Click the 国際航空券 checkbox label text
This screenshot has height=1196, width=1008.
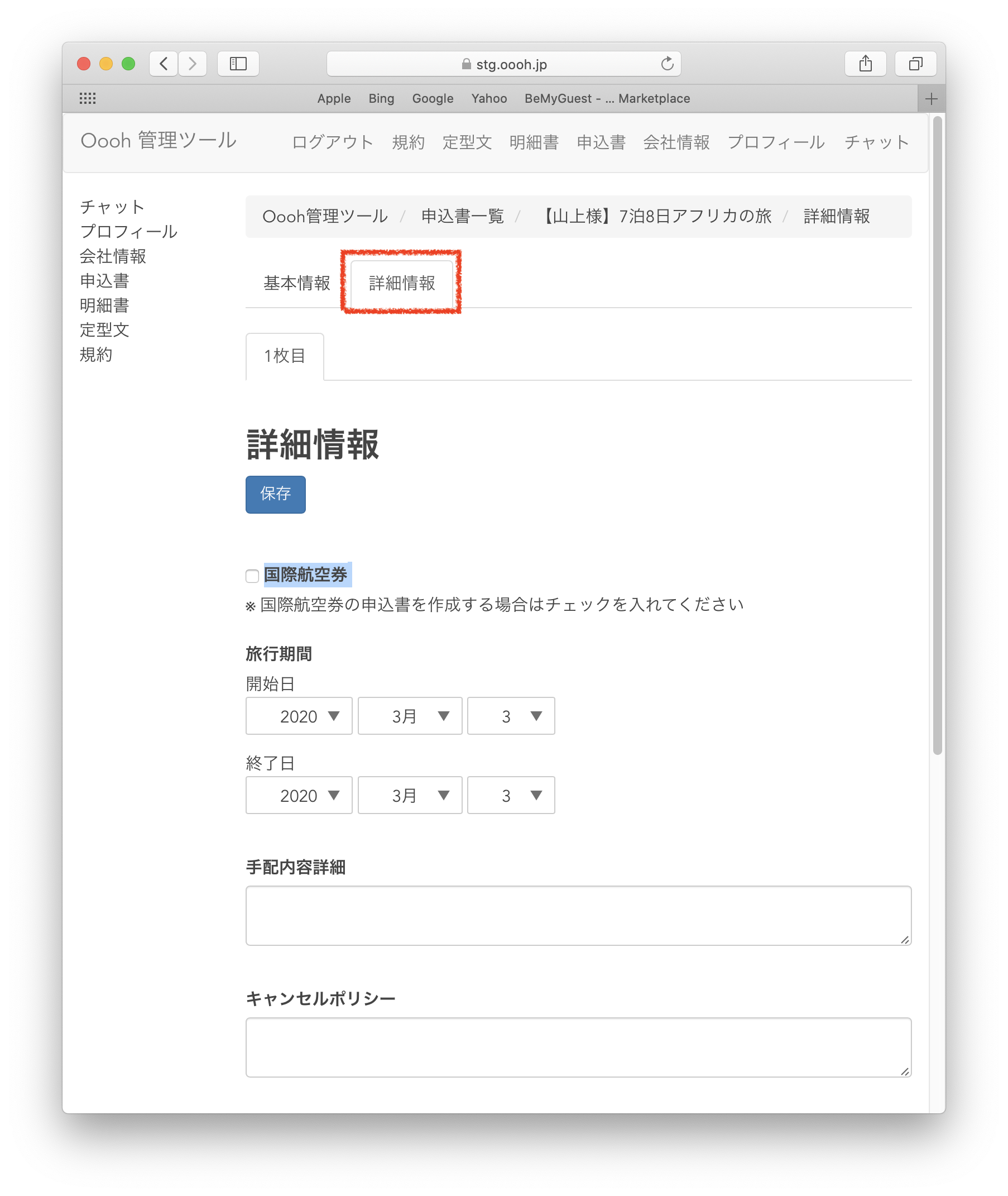pyautogui.click(x=306, y=575)
